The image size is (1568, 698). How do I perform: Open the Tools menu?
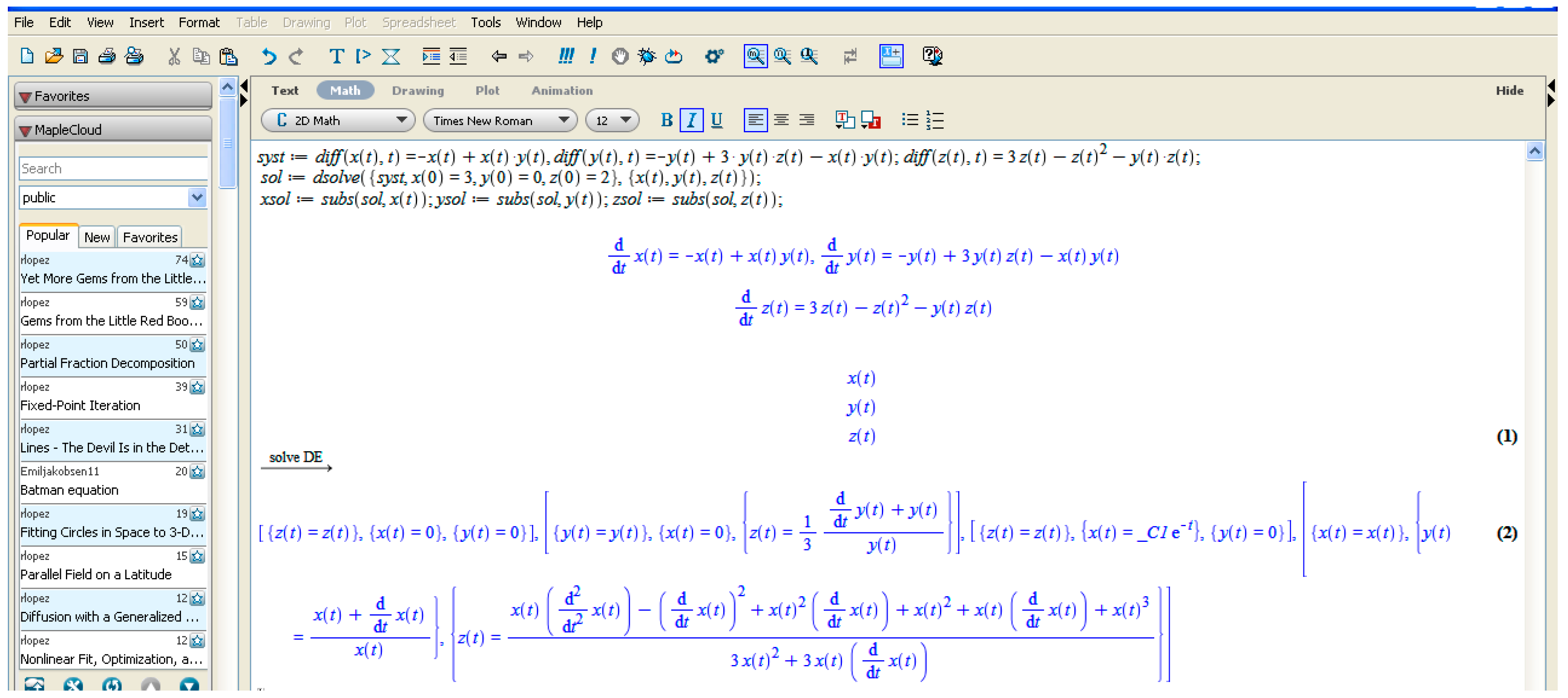pyautogui.click(x=485, y=23)
